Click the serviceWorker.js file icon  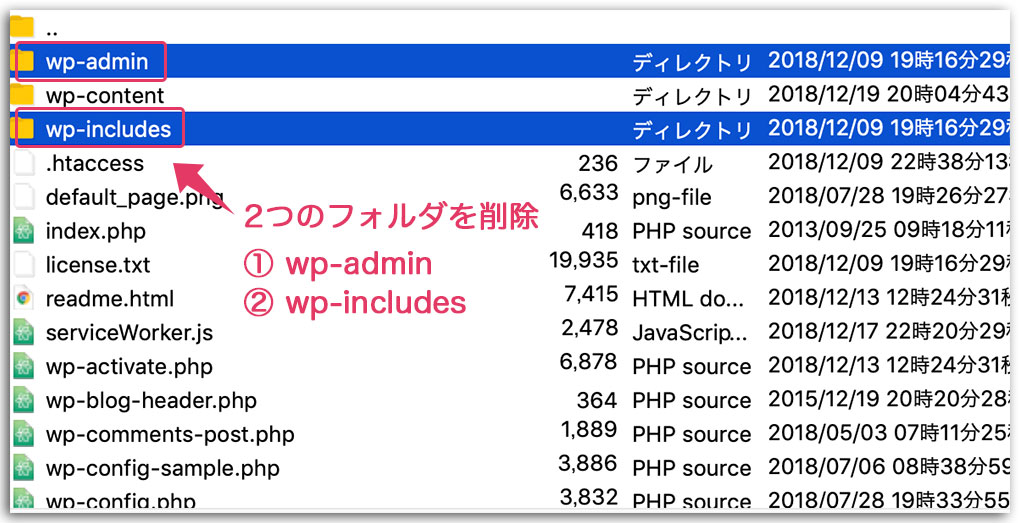click(x=24, y=332)
